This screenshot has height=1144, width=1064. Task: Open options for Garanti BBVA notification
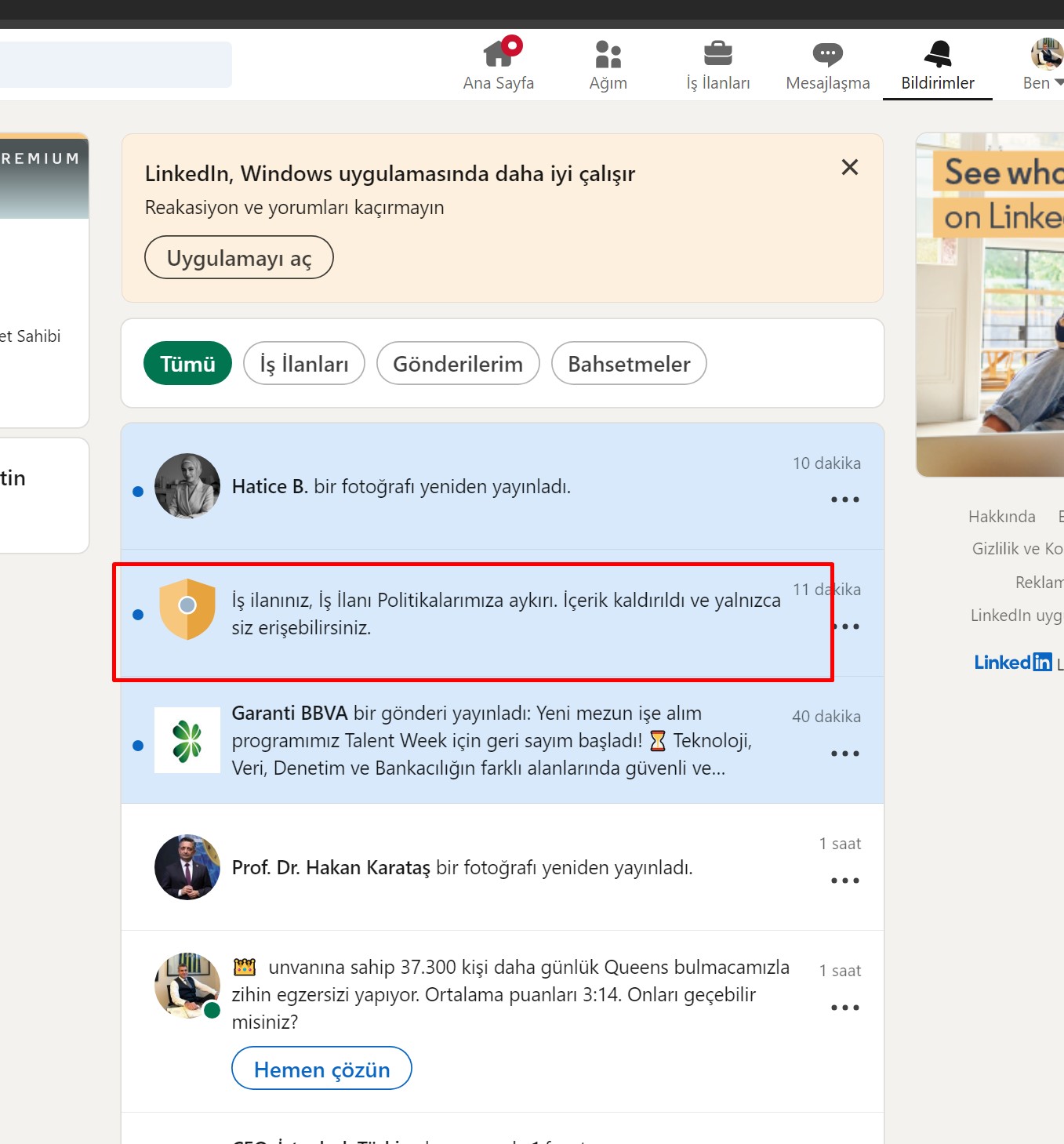[x=845, y=754]
